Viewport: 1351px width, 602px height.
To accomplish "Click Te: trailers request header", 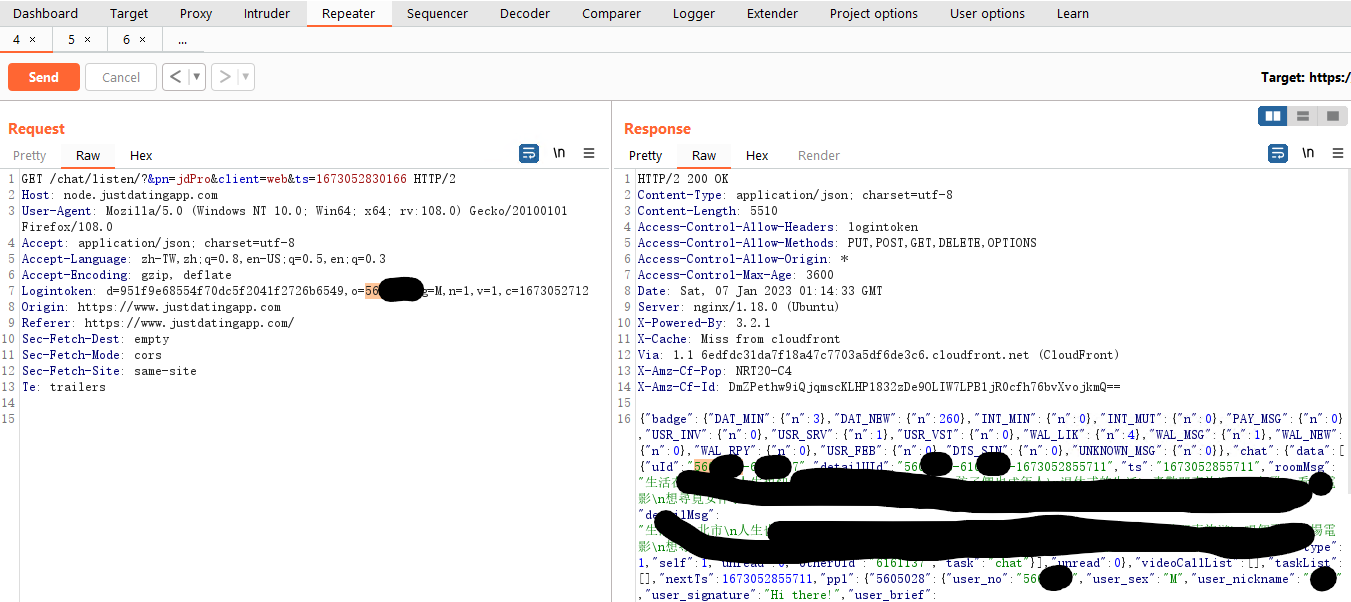I will [x=63, y=387].
